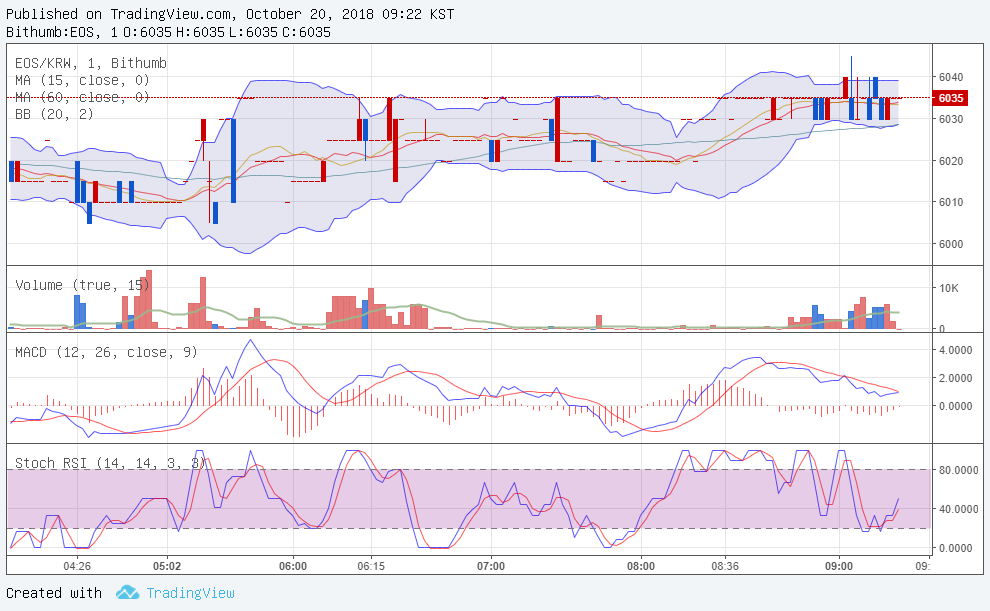Click the 08:36 time axis label
990x611 pixels.
tap(725, 566)
